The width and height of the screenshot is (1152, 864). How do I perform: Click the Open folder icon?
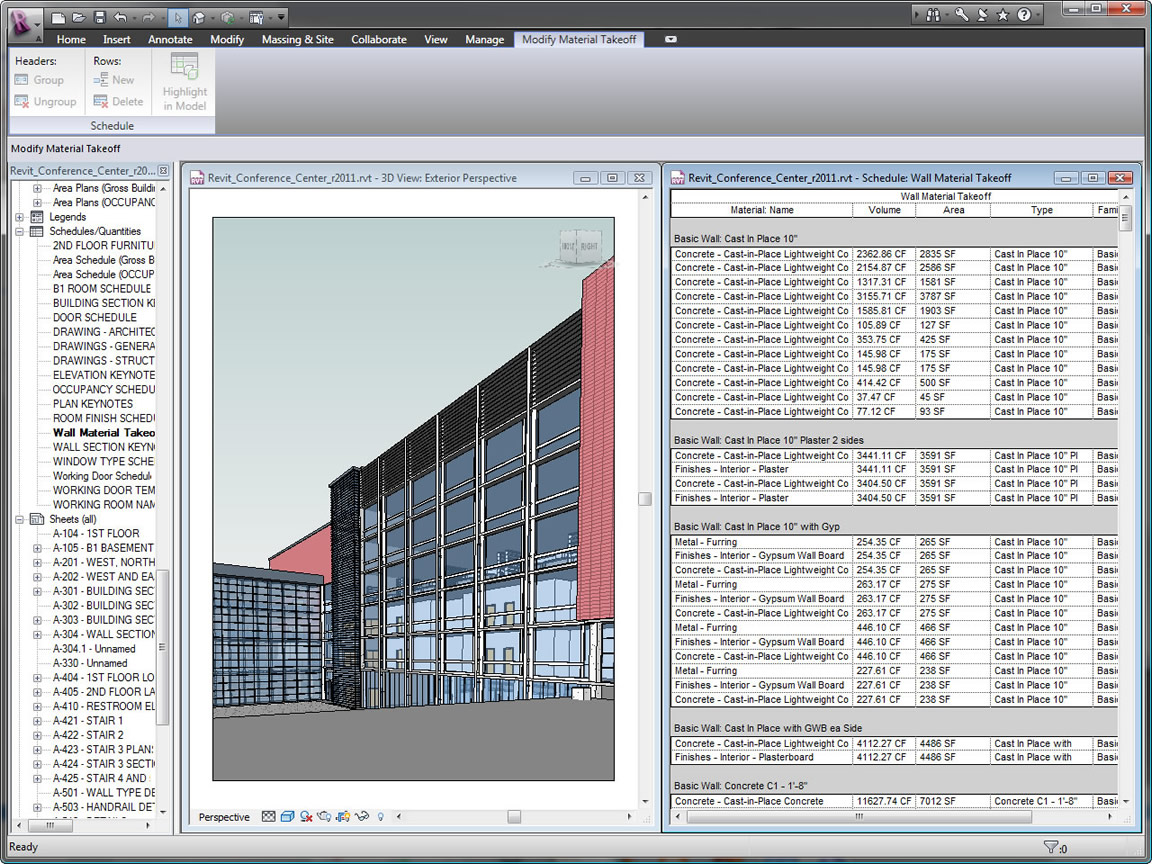[x=79, y=17]
